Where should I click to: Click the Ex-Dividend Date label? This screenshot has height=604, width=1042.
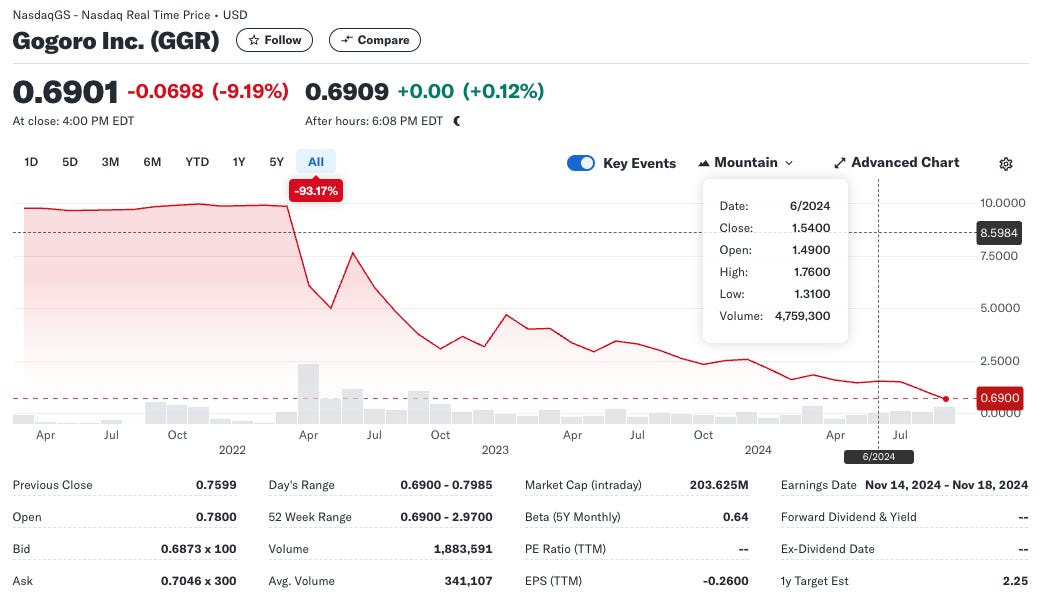[x=828, y=549]
